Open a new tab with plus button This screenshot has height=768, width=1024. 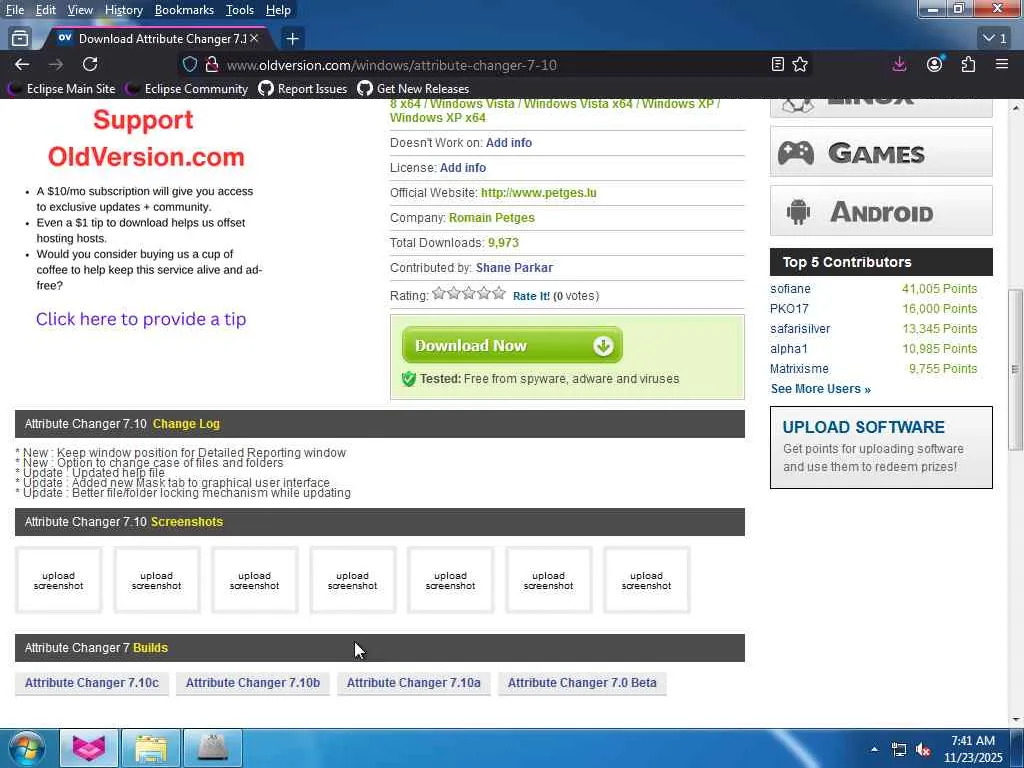click(x=293, y=39)
